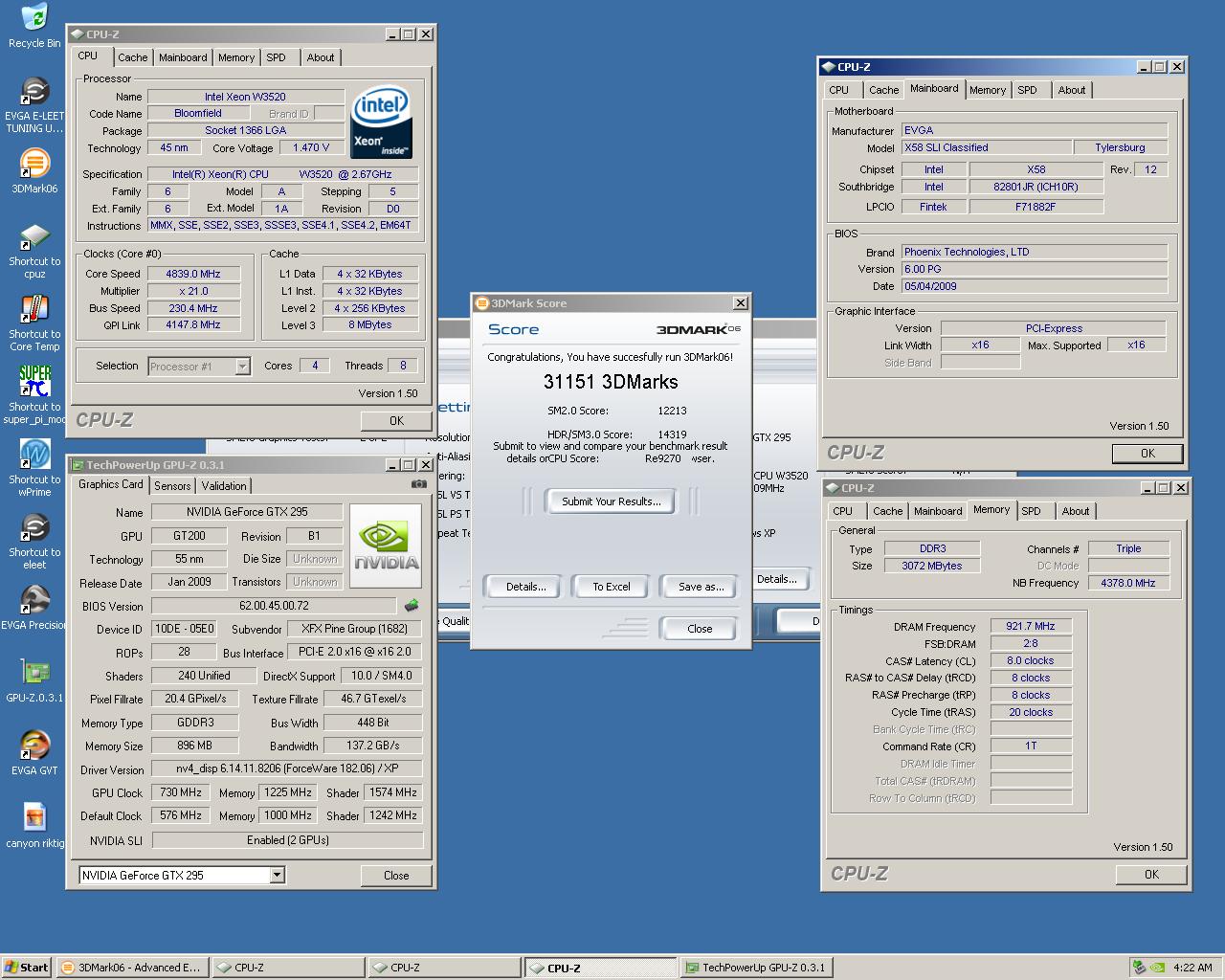Screen dimensions: 1225x980
Task: Open the Processor selection dropdown in CPU-Z
Action: pos(242,367)
